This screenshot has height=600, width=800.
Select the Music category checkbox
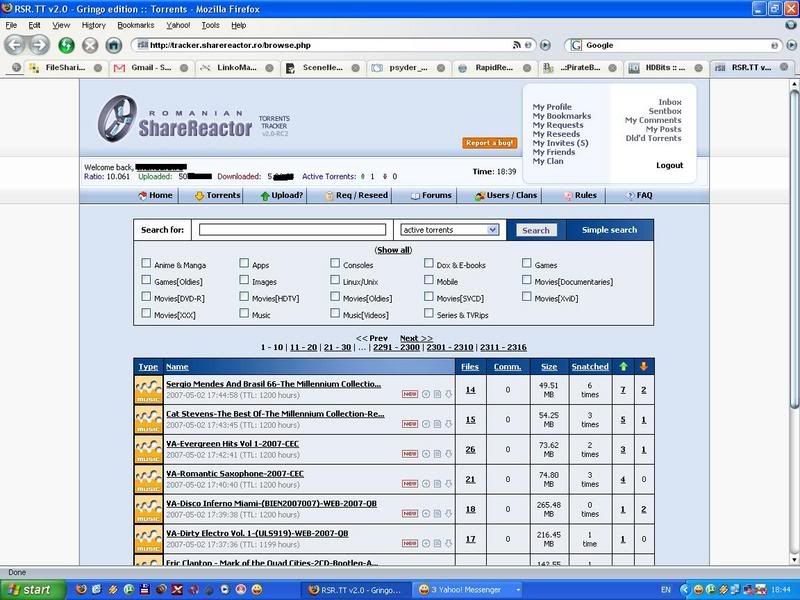[x=244, y=313]
